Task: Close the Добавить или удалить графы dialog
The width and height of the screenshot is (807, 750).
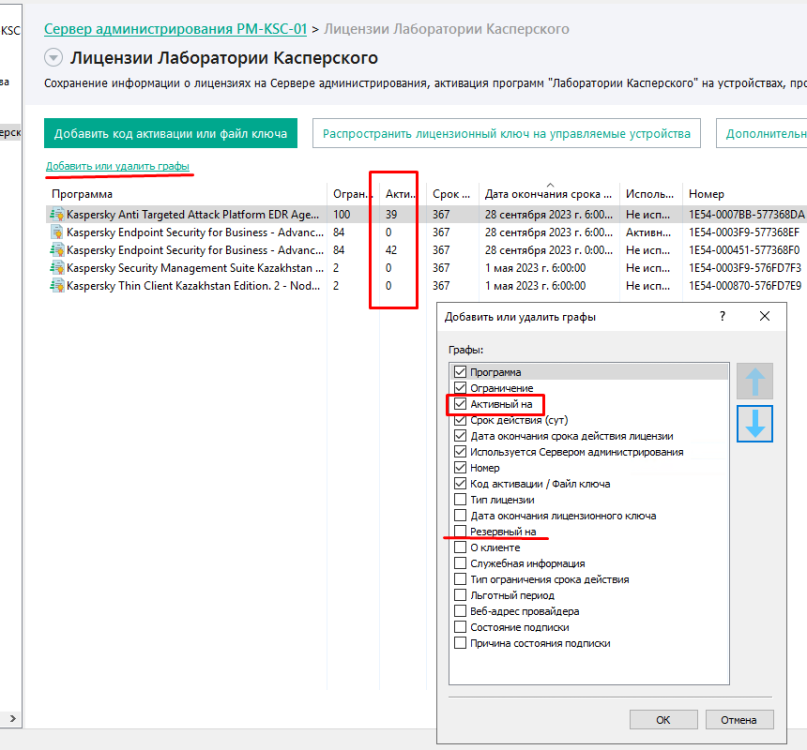Action: click(765, 316)
